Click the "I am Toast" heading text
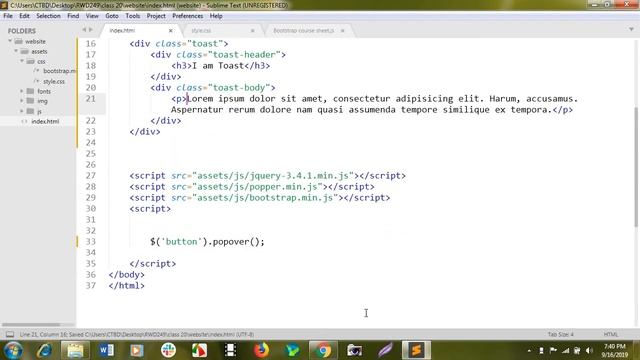This screenshot has height=360, width=640. point(218,66)
